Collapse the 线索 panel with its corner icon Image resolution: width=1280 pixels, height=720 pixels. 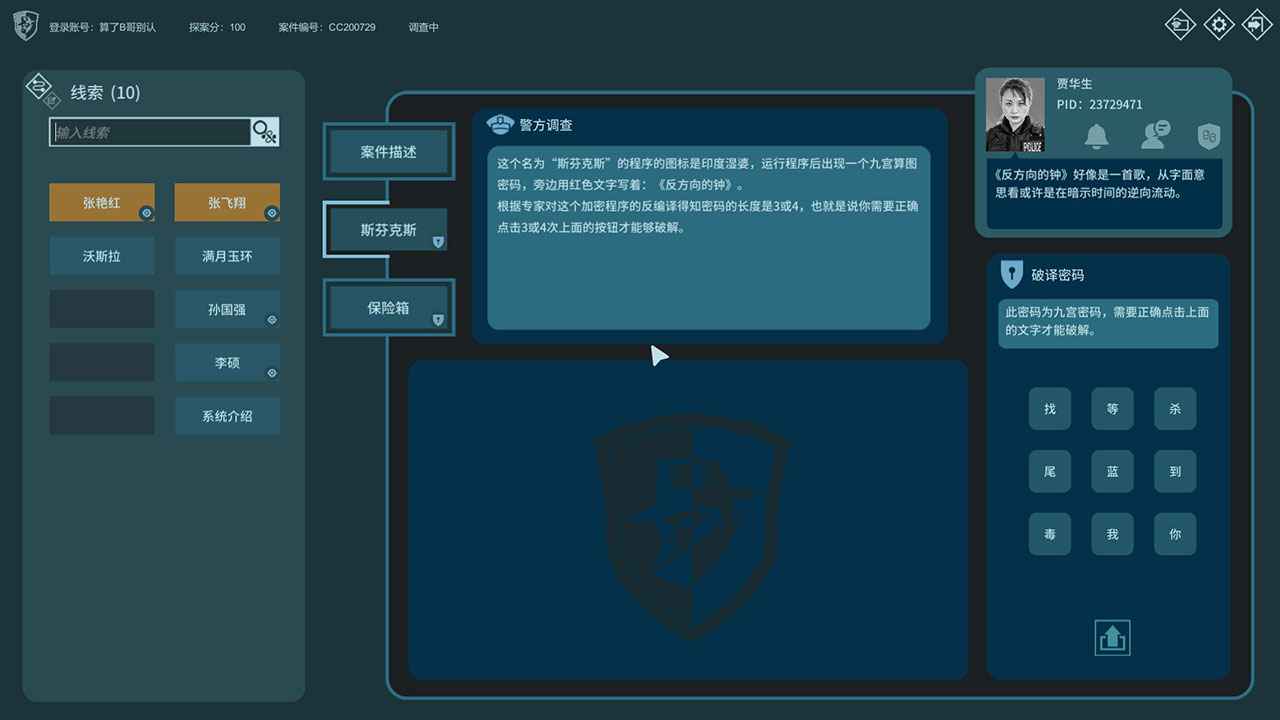click(x=38, y=88)
